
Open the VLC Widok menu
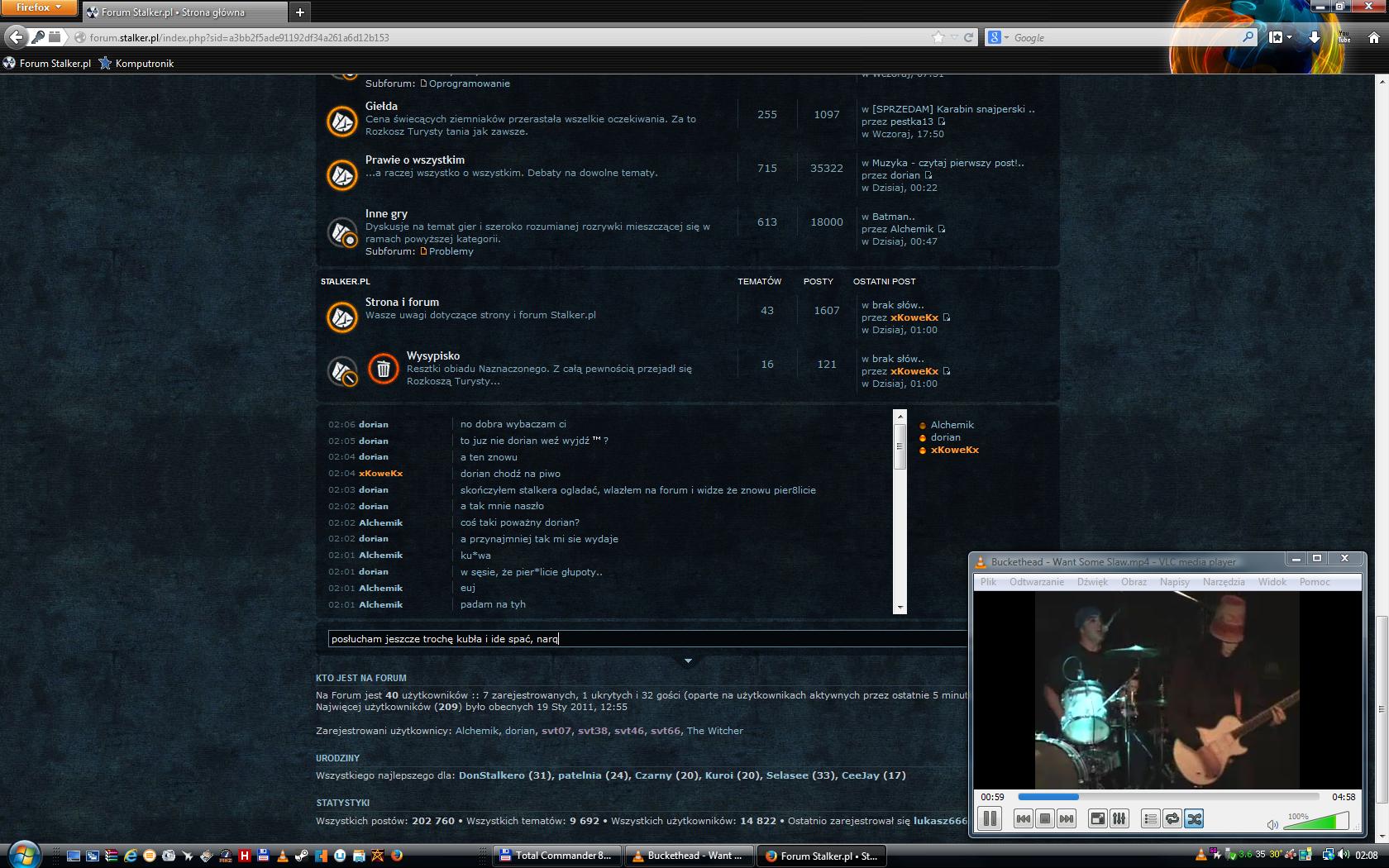(1272, 582)
